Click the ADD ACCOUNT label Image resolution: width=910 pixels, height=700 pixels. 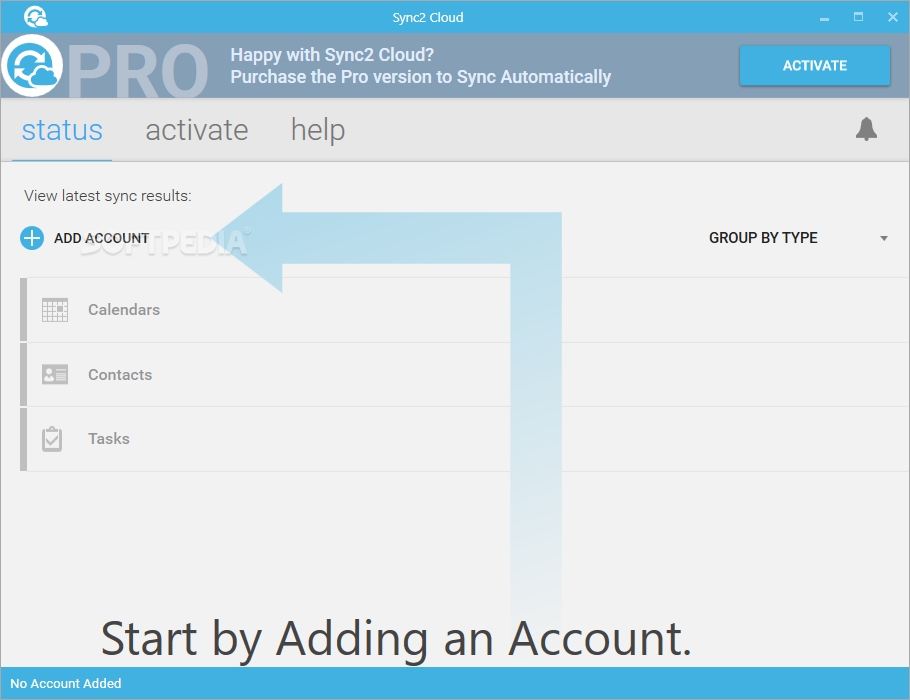[x=102, y=238]
